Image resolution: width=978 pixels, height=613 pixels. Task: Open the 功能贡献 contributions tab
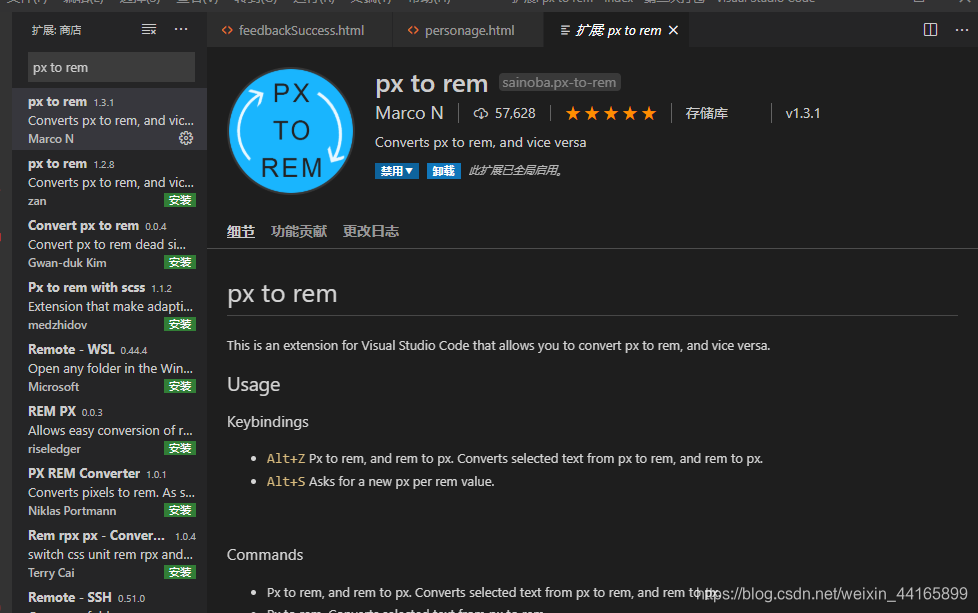(299, 232)
